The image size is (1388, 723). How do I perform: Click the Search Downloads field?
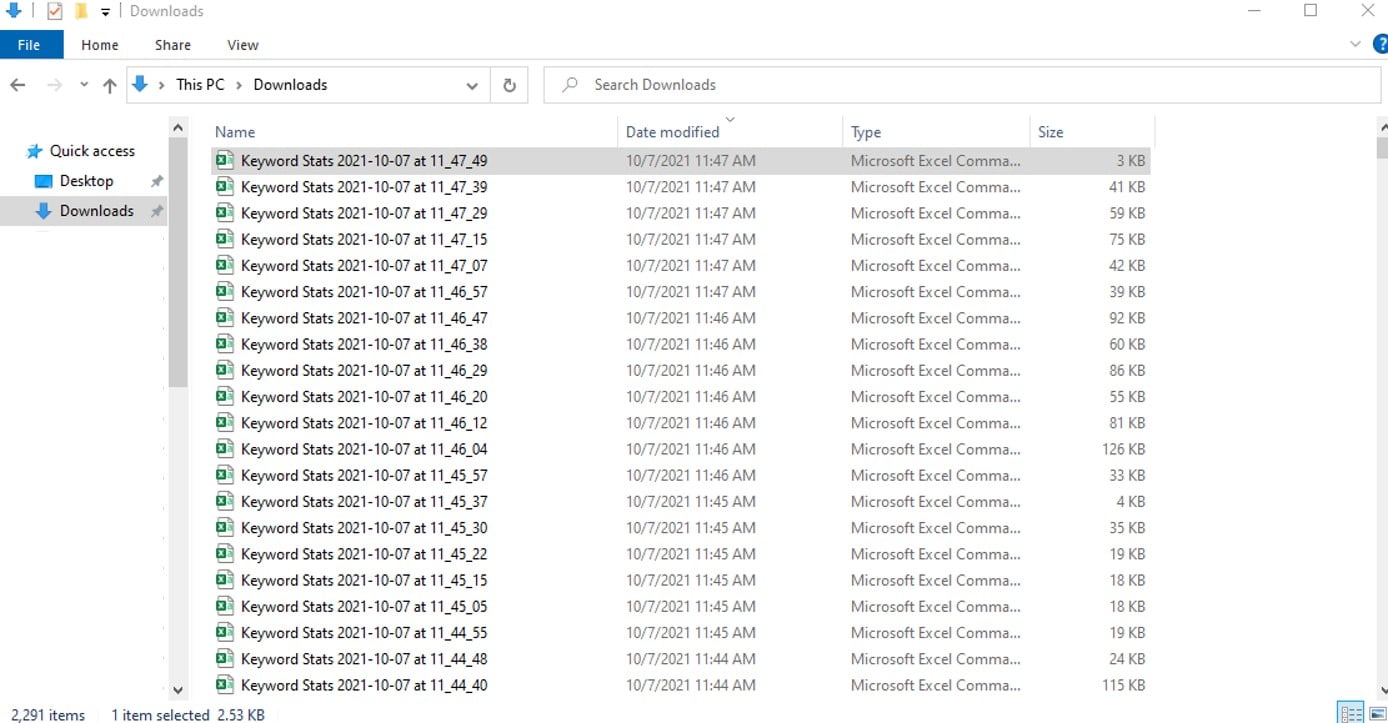962,85
